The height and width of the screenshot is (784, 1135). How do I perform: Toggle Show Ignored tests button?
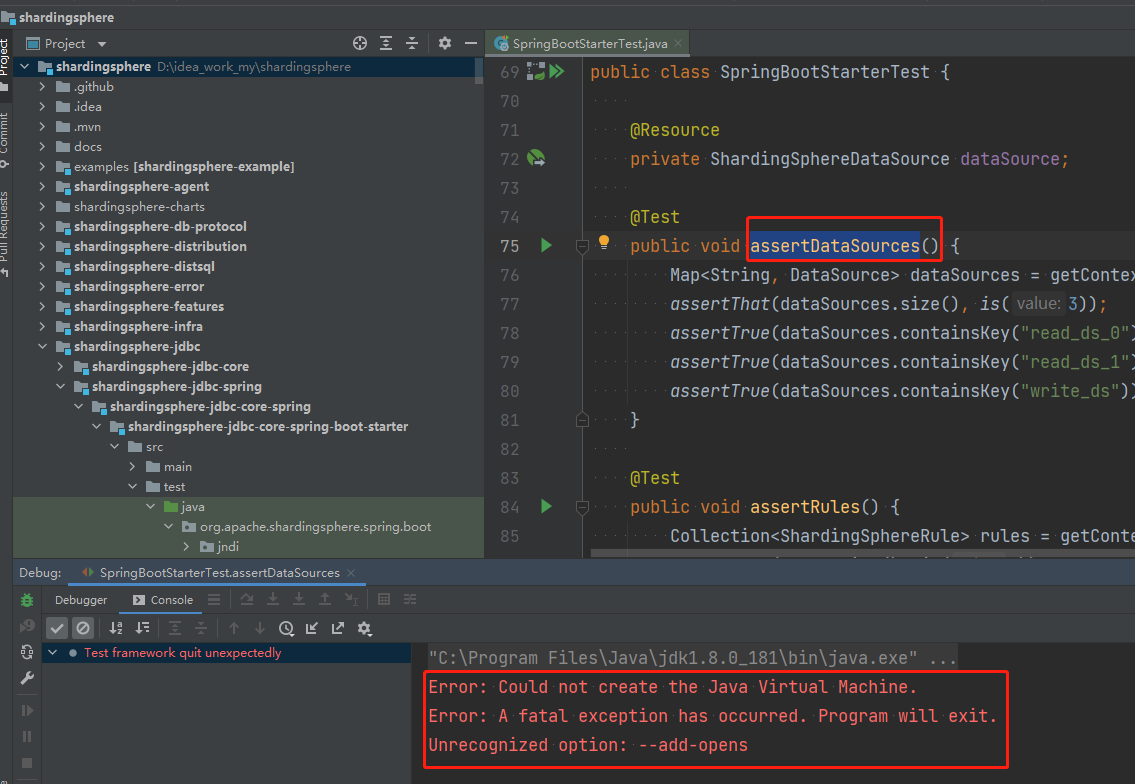[83, 628]
